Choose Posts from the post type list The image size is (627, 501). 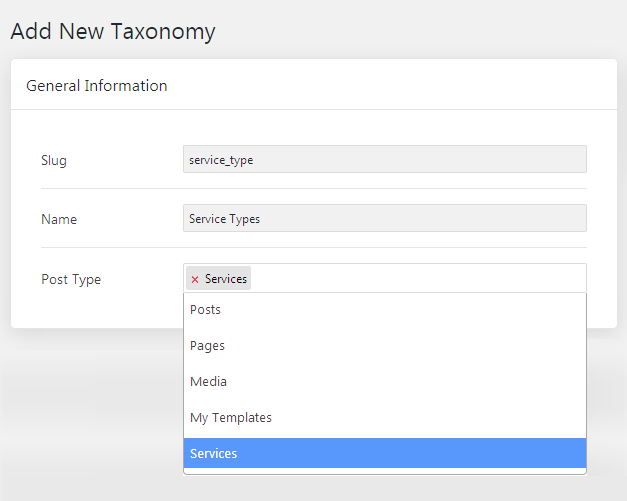point(385,309)
